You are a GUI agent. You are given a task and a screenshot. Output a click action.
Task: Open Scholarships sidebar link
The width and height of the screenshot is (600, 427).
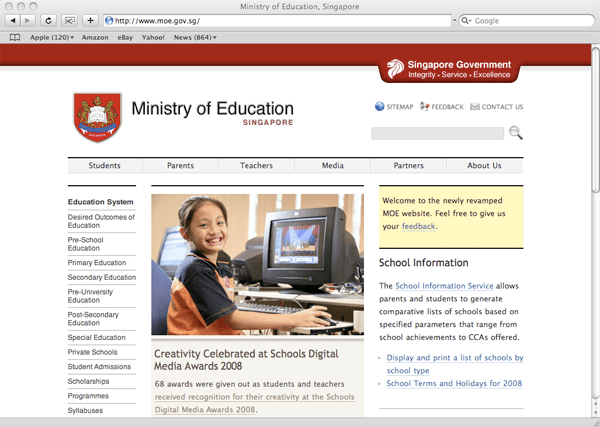88,381
